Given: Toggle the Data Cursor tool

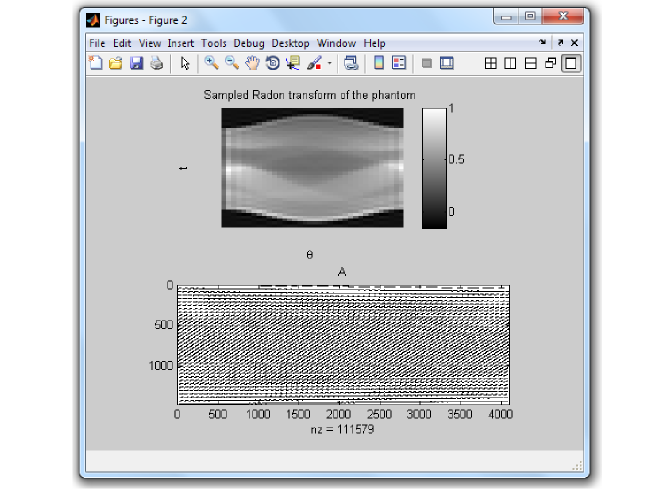Looking at the screenshot, I should click(293, 63).
